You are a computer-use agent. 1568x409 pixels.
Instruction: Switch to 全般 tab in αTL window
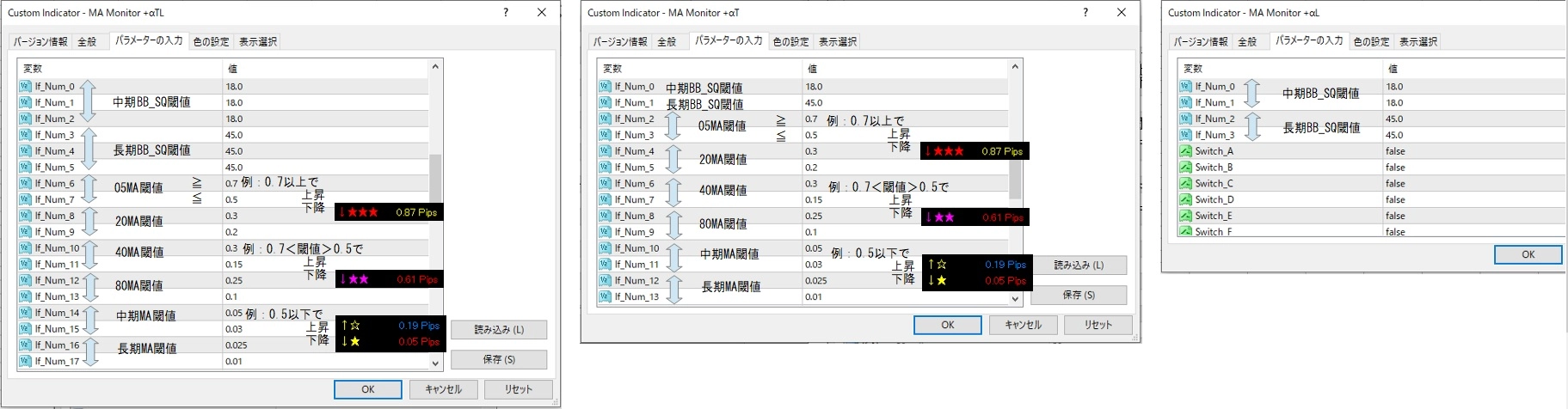87,41
